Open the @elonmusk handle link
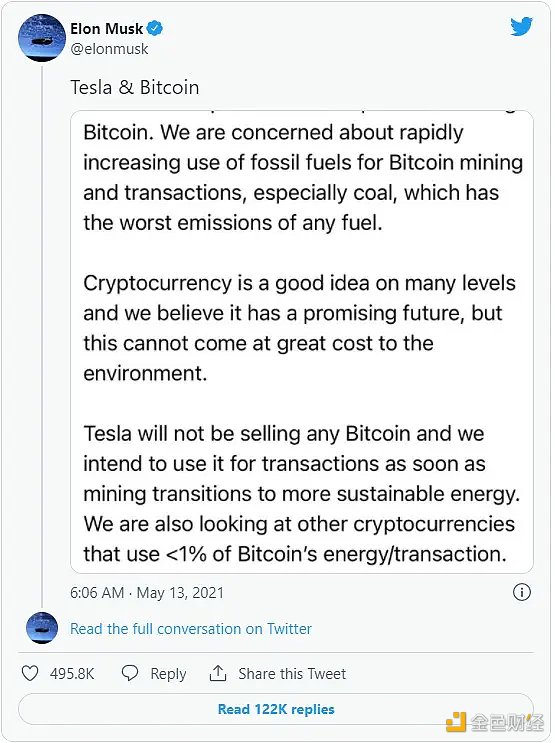This screenshot has width=555, height=743. point(109,49)
